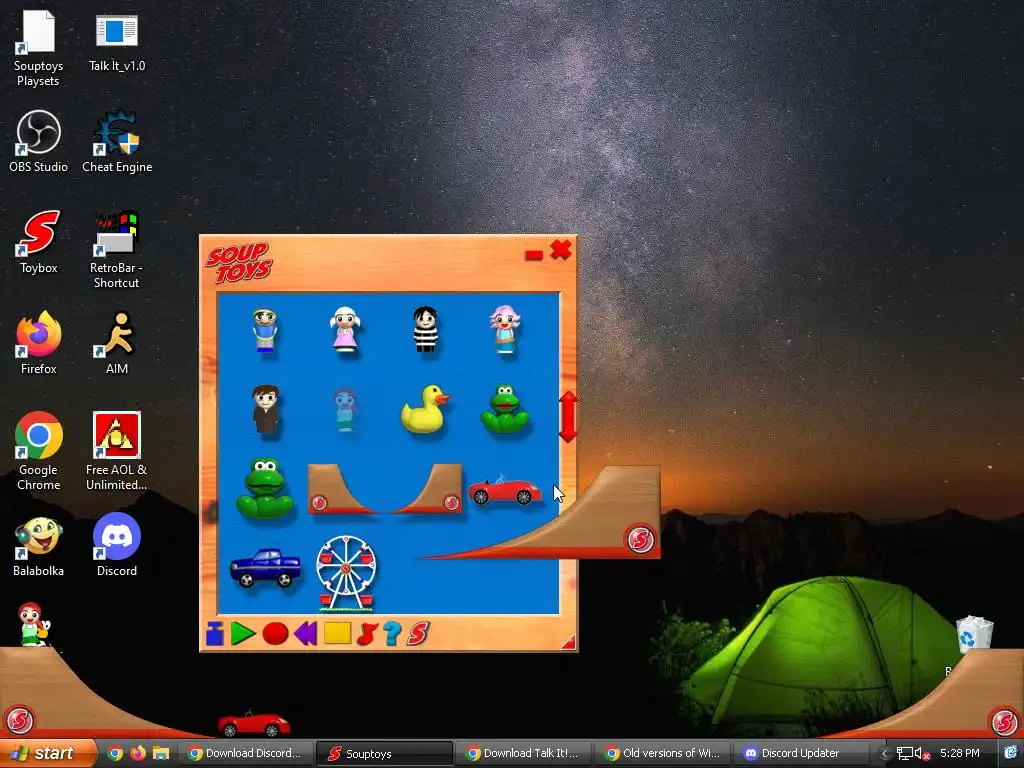Screen dimensions: 1024x768
Task: Launch Firefox from the desktop icon
Action: coord(39,344)
